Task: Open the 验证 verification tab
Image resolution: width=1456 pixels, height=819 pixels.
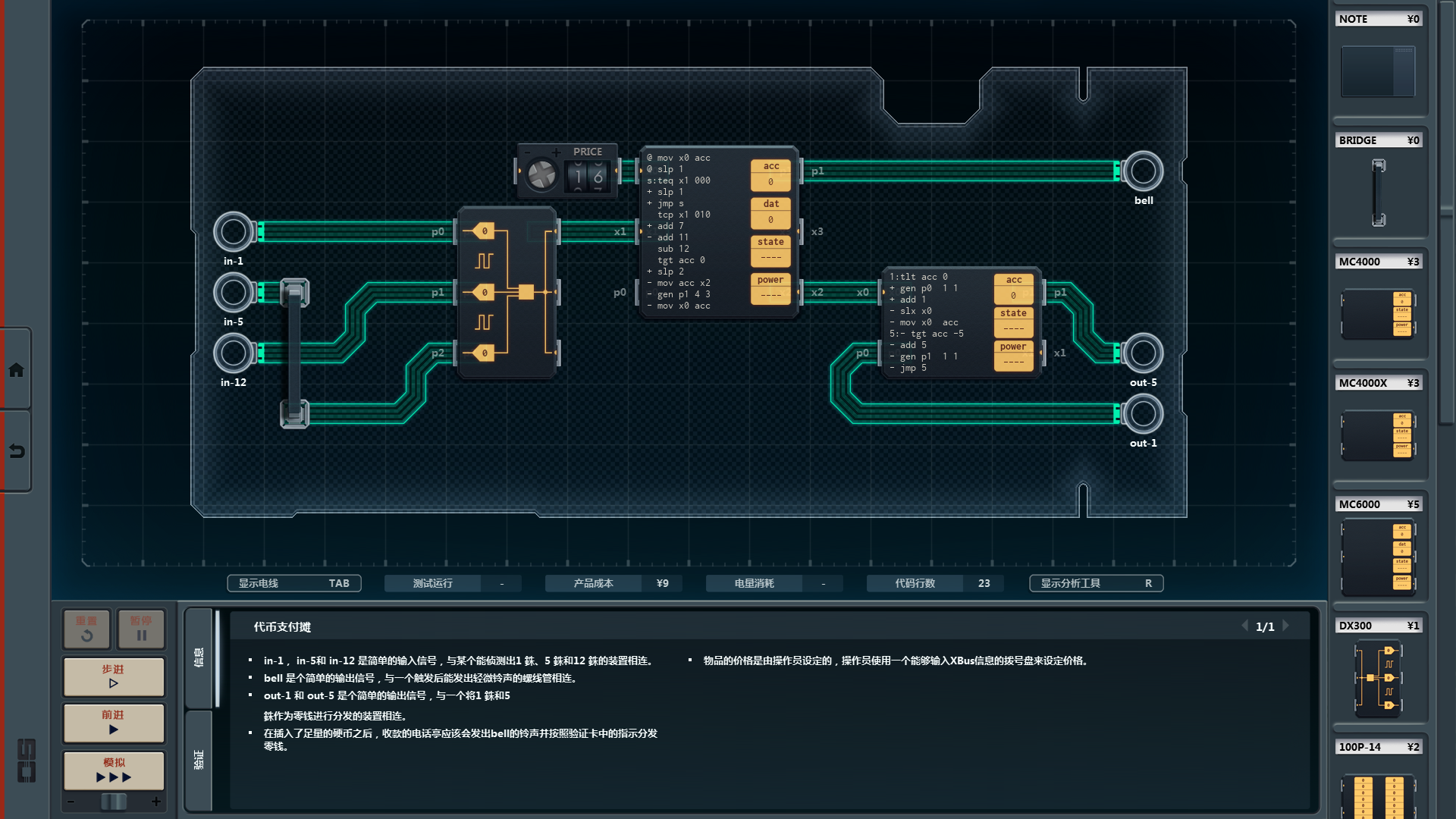Action: tap(199, 760)
